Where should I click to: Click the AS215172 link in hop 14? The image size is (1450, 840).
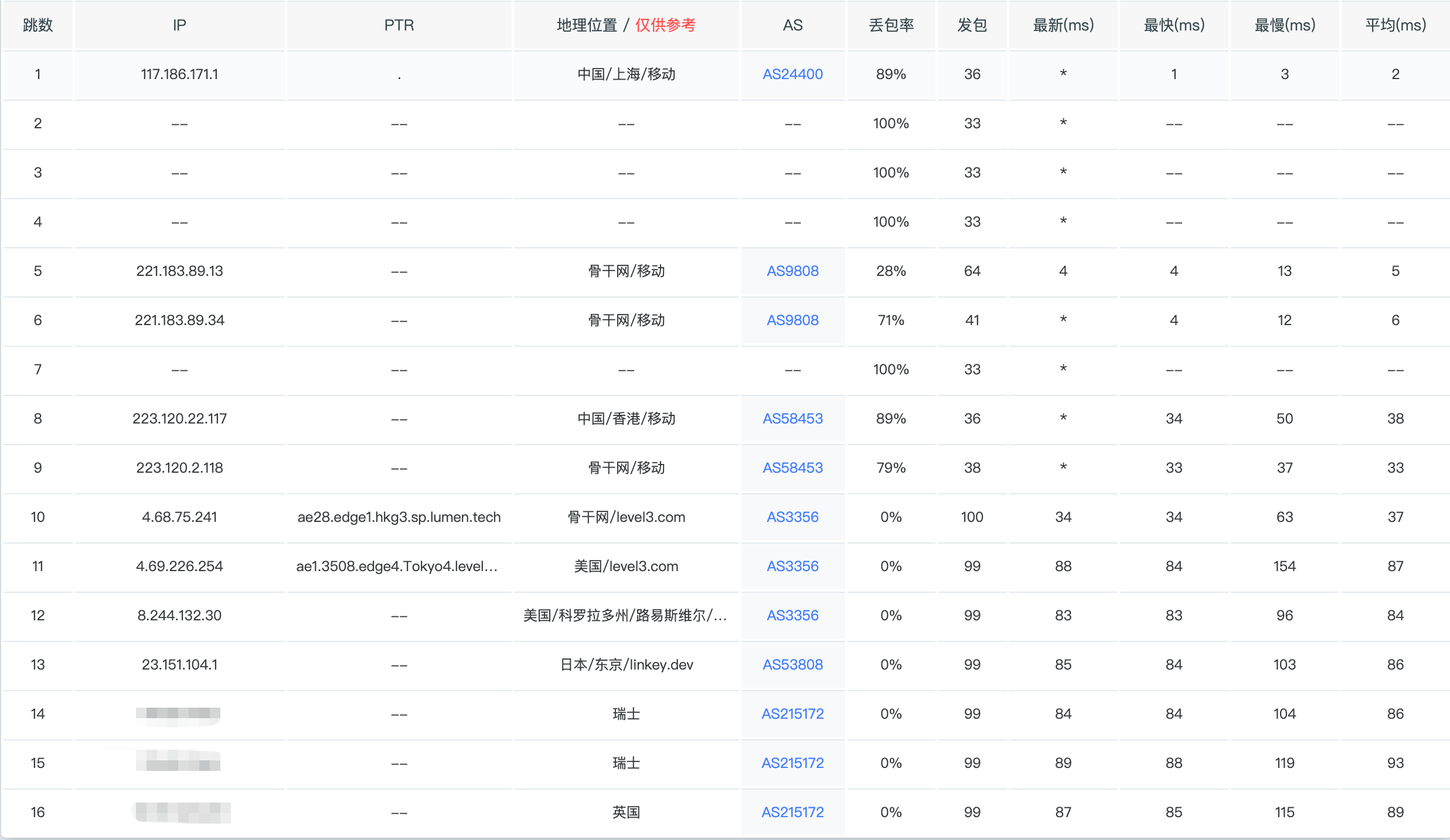(x=792, y=714)
